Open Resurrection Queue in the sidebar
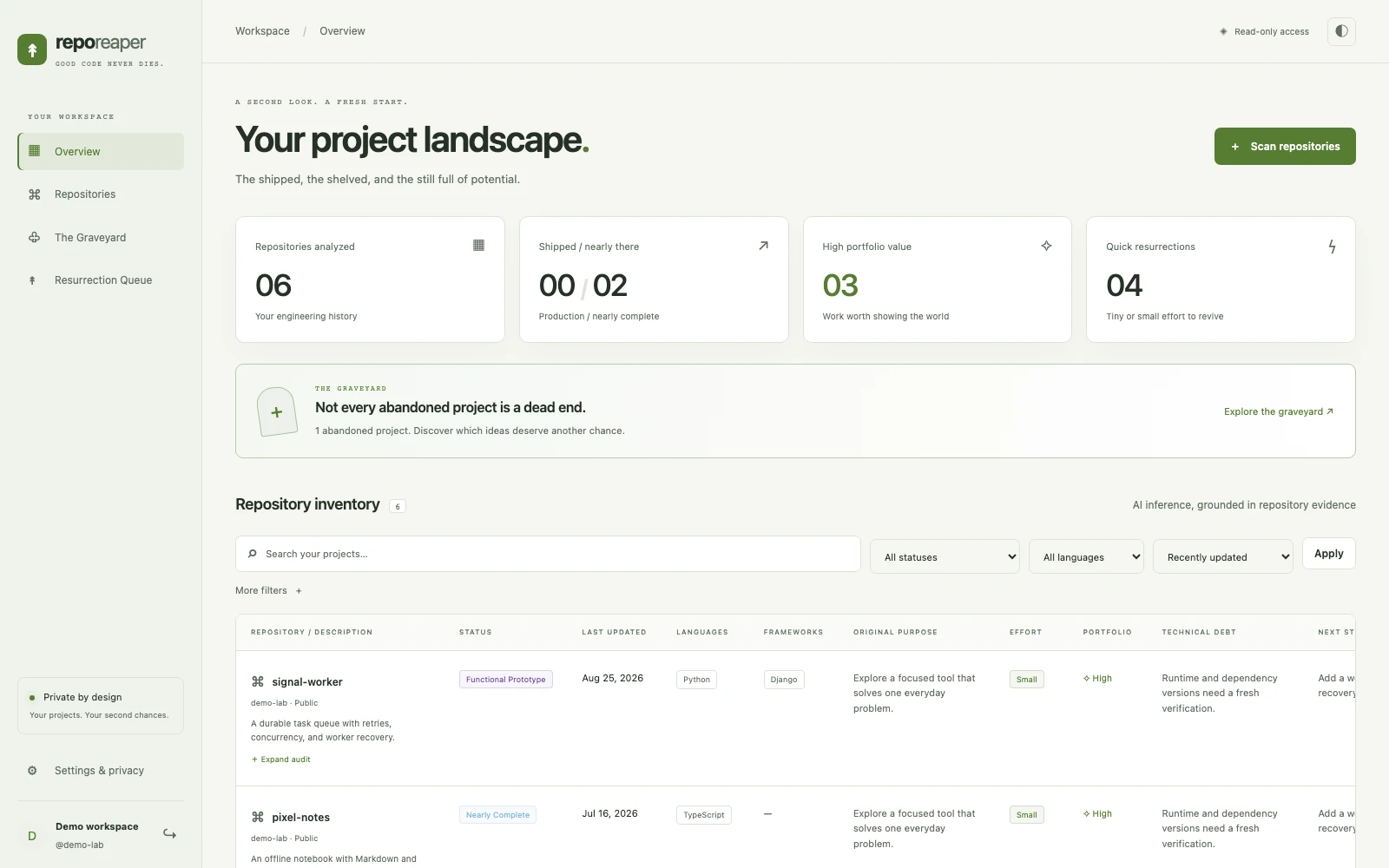The image size is (1389, 868). coord(101,279)
